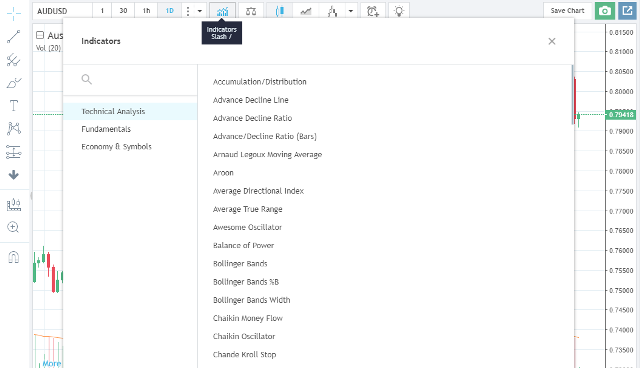Take a snapshot with the camera icon
Screen dimensions: 640x368
point(604,11)
